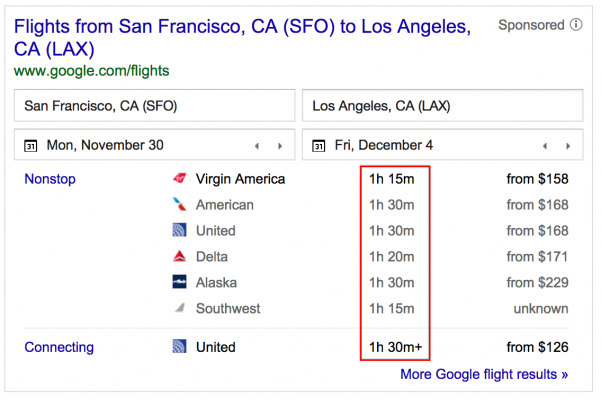Open return date calendar icon
This screenshot has width=601, height=399.
point(319,146)
